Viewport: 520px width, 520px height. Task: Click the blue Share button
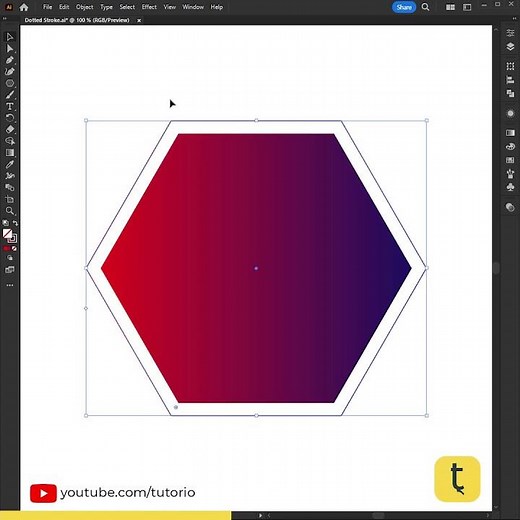(404, 7)
